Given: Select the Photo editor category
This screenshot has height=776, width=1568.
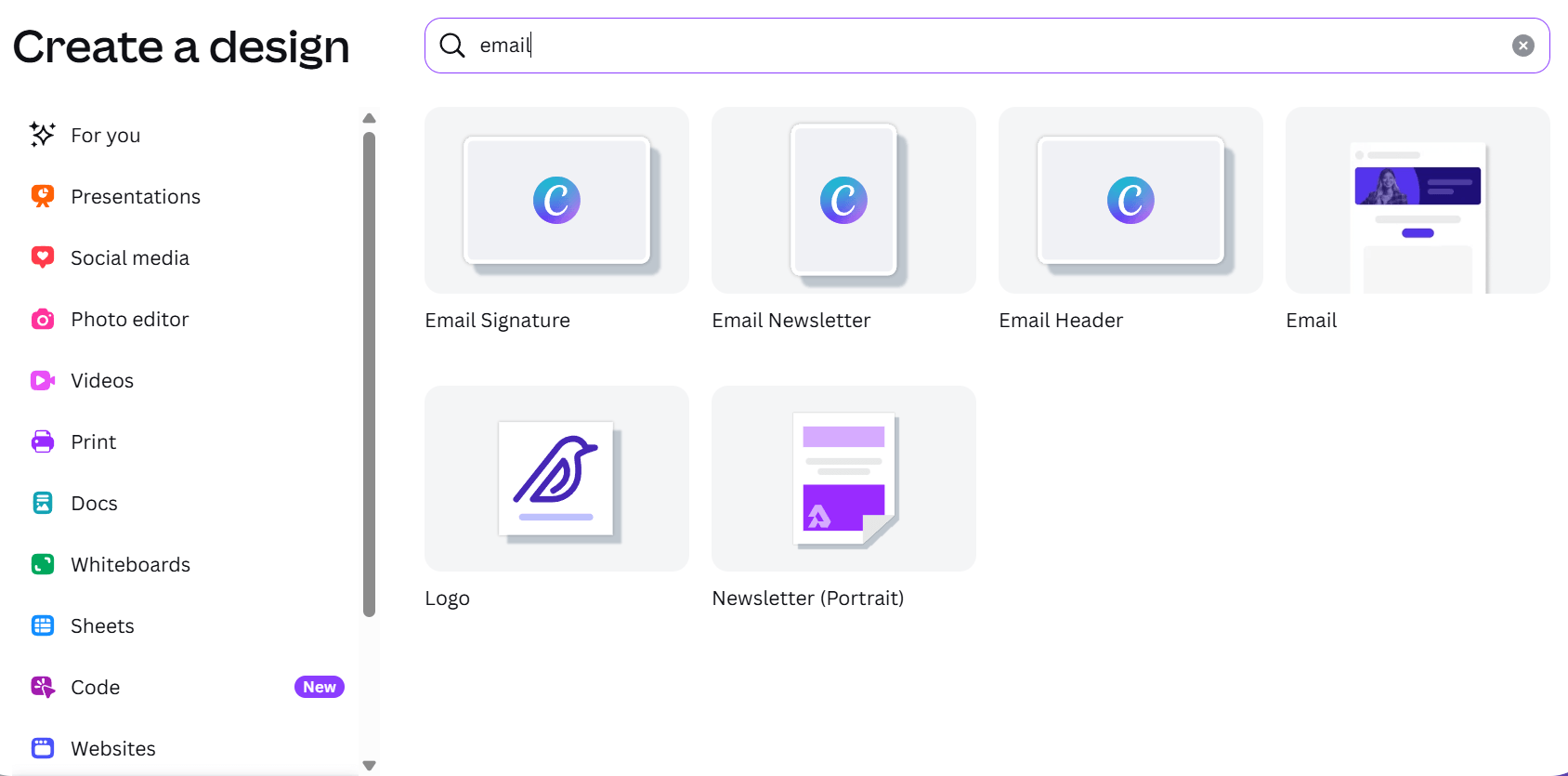Looking at the screenshot, I should [130, 320].
